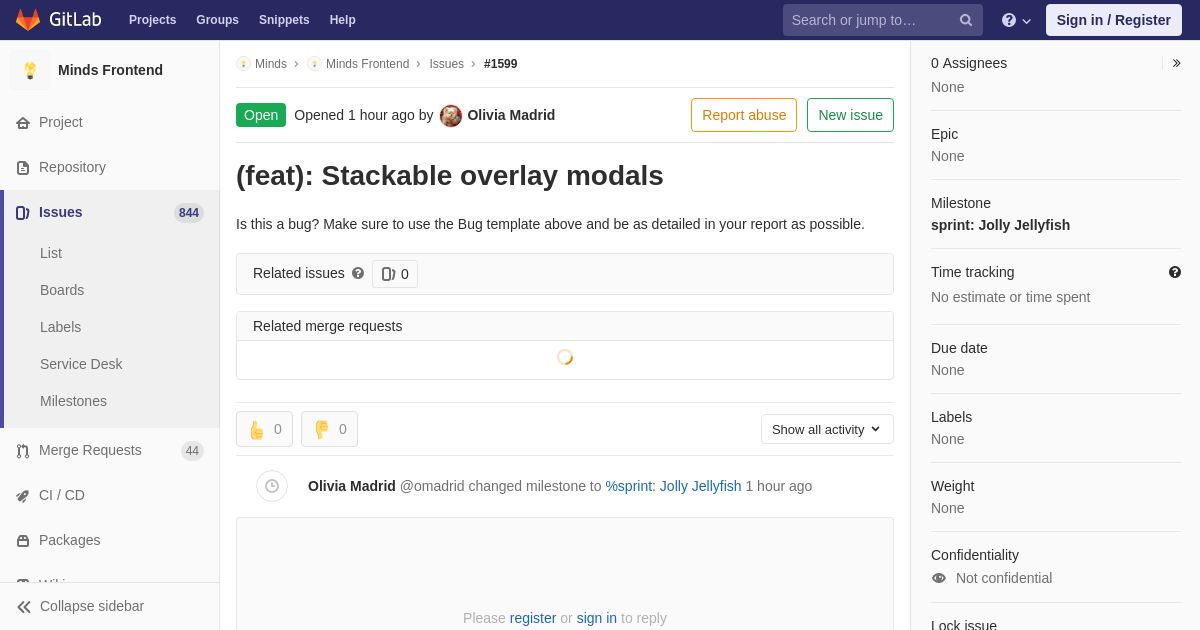Click the thumbs down emoji button
1200x630 pixels.
click(x=329, y=429)
